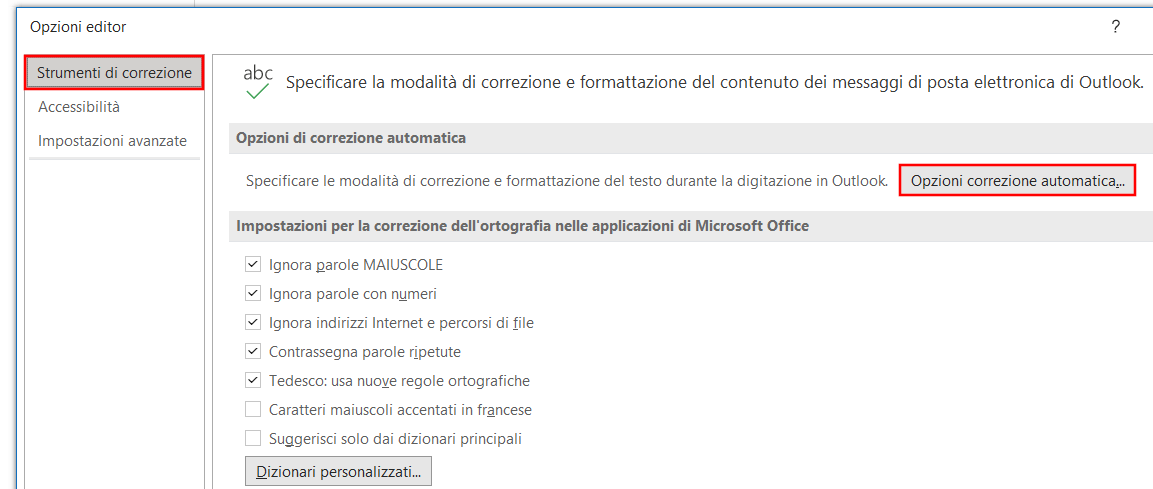Image resolution: width=1153 pixels, height=489 pixels.
Task: Click the Opzioni editor title bar text
Action: (78, 27)
